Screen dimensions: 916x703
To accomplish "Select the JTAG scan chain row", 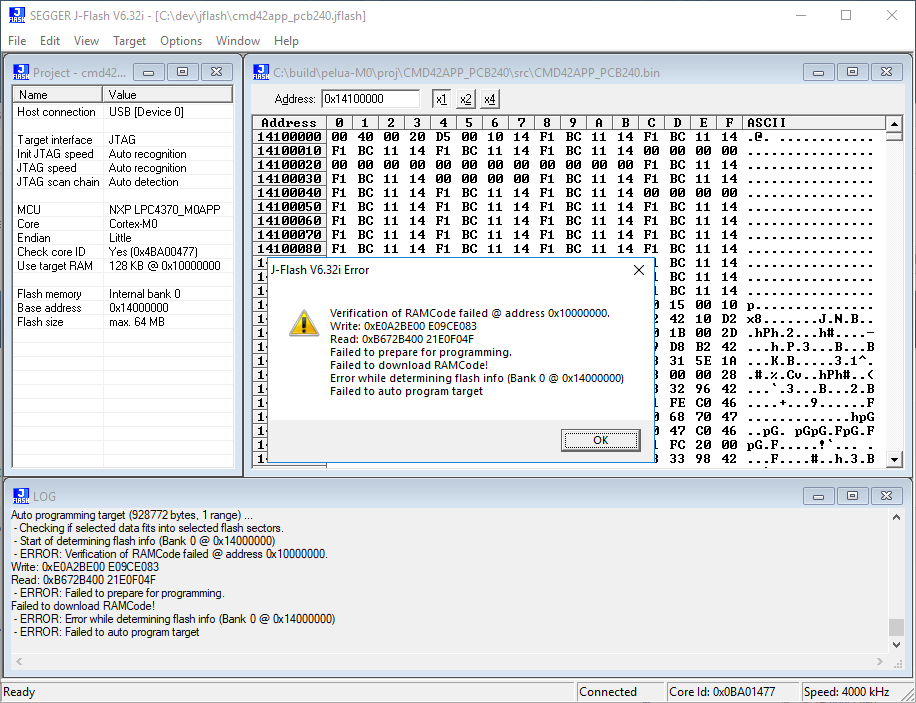I will click(x=123, y=182).
